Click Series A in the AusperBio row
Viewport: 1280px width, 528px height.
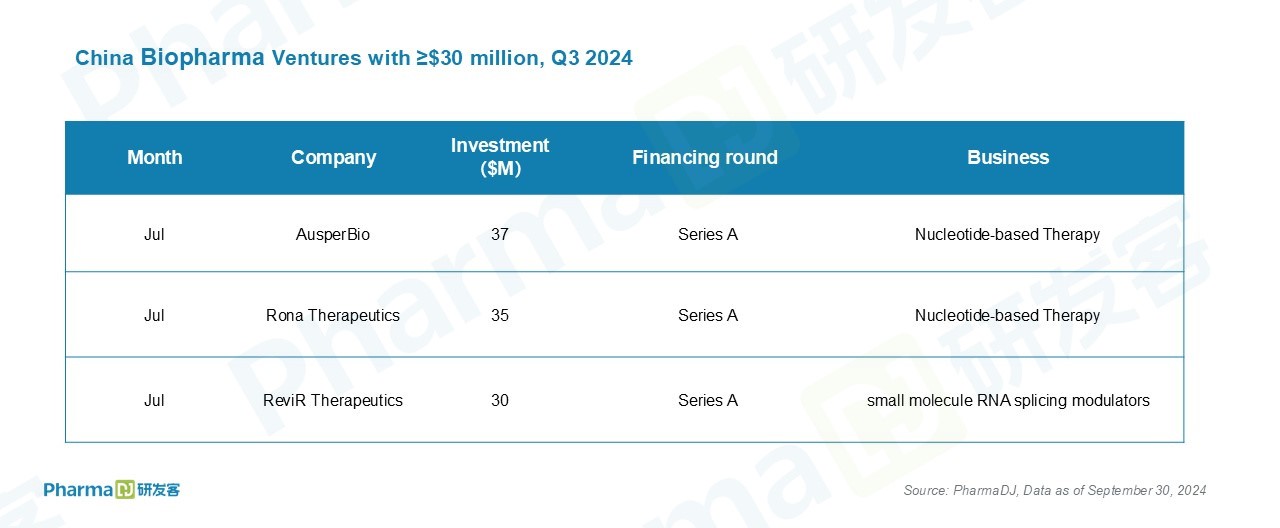tap(708, 235)
